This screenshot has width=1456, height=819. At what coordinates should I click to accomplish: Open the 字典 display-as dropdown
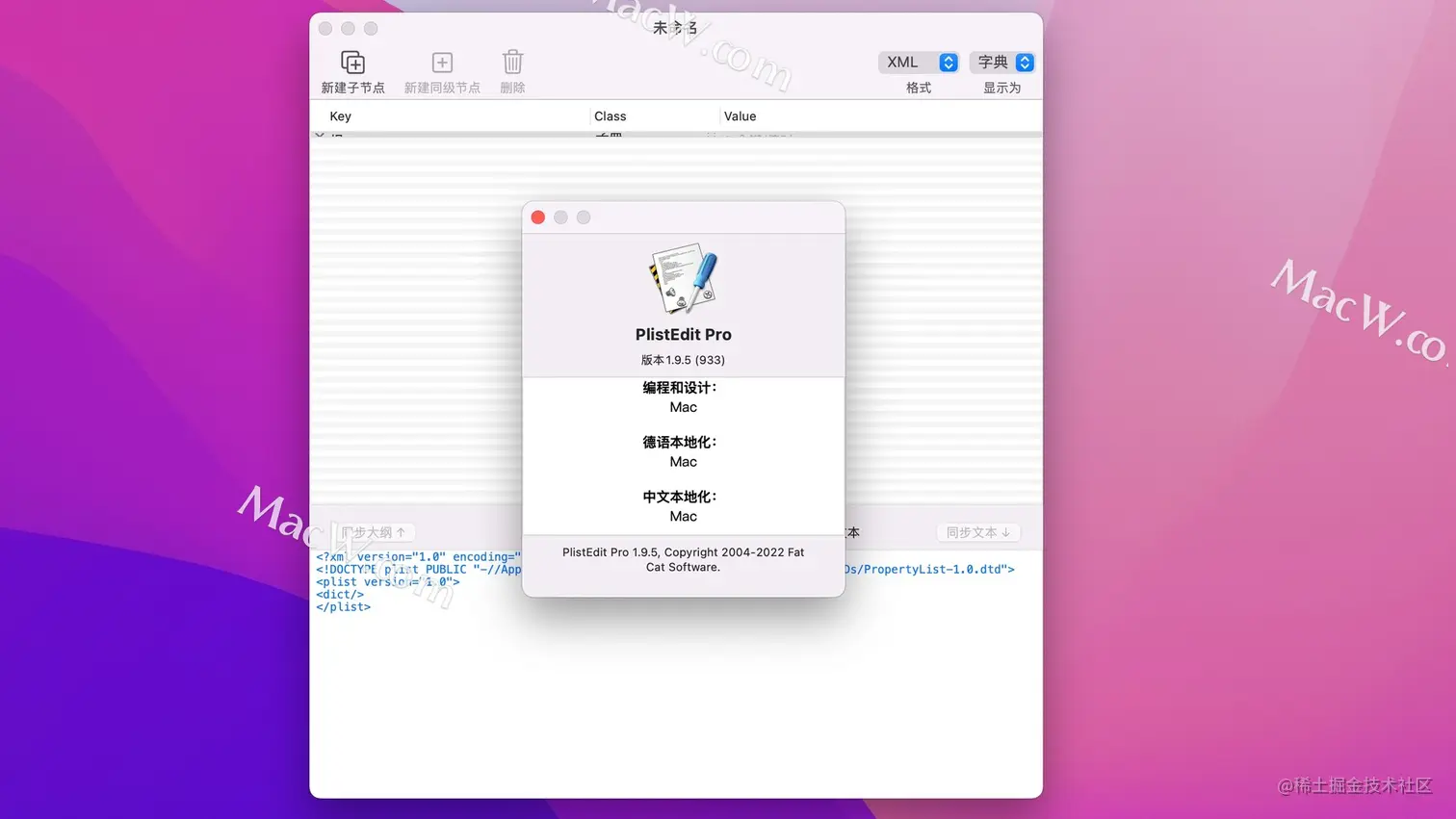coord(1001,62)
